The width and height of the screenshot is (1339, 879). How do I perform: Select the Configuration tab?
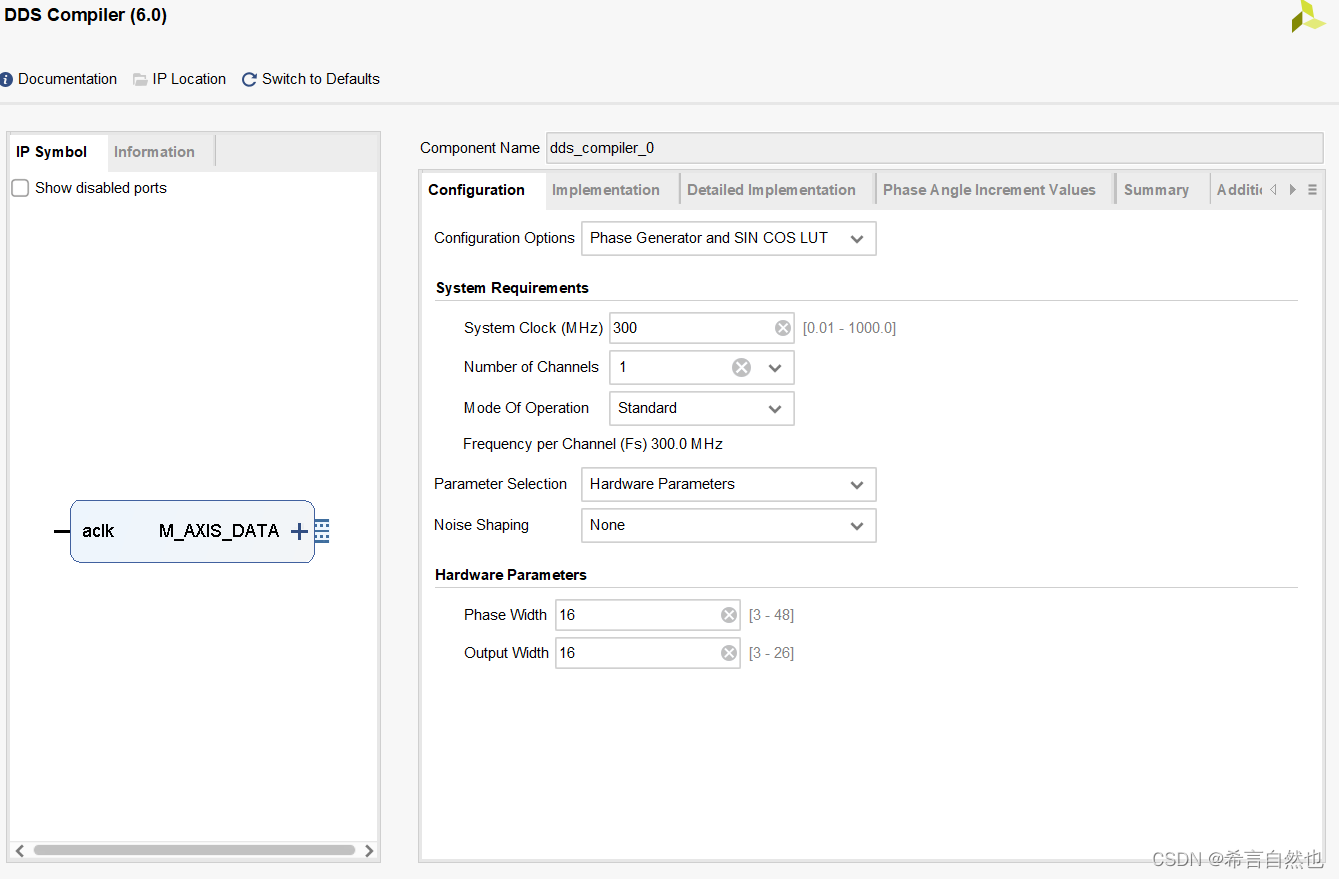coord(477,190)
